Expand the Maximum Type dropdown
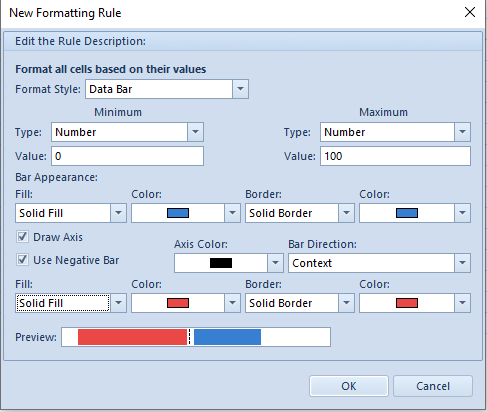 462,132
